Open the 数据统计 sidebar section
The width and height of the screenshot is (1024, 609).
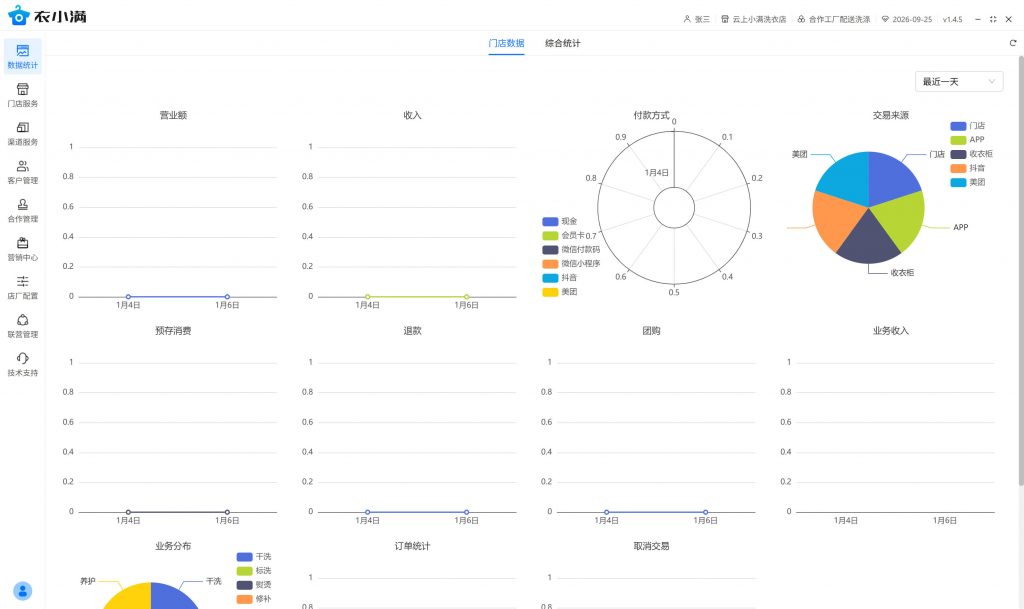pyautogui.click(x=22, y=56)
